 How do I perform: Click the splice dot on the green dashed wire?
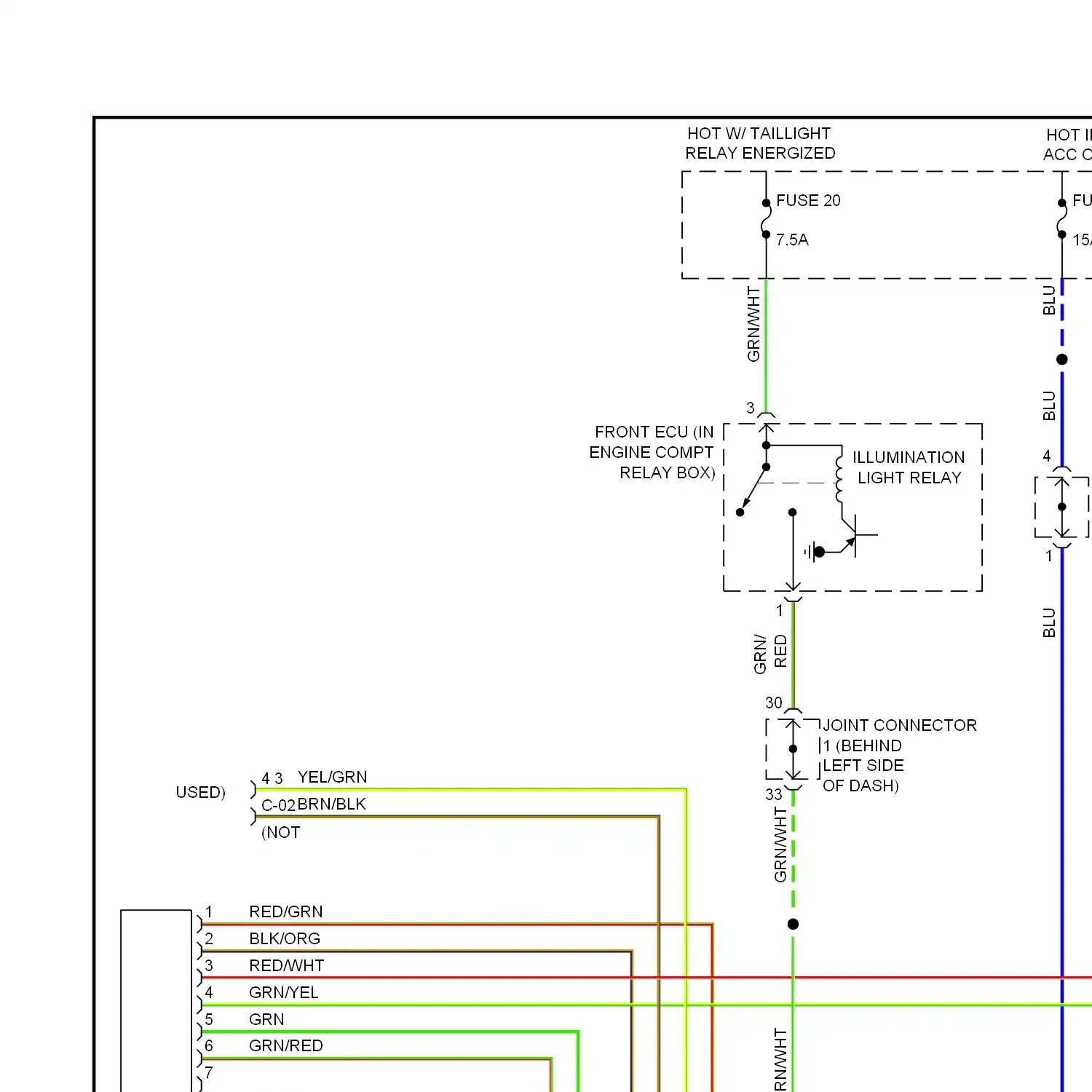[x=793, y=924]
